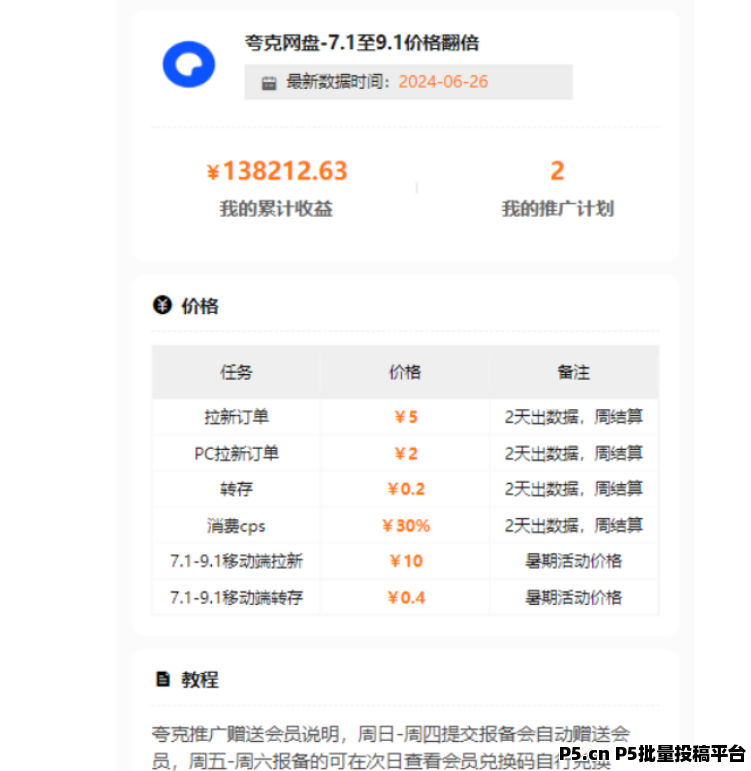Click the remark in the 拉新订单 row
This screenshot has height=771, width=751.
tap(573, 417)
